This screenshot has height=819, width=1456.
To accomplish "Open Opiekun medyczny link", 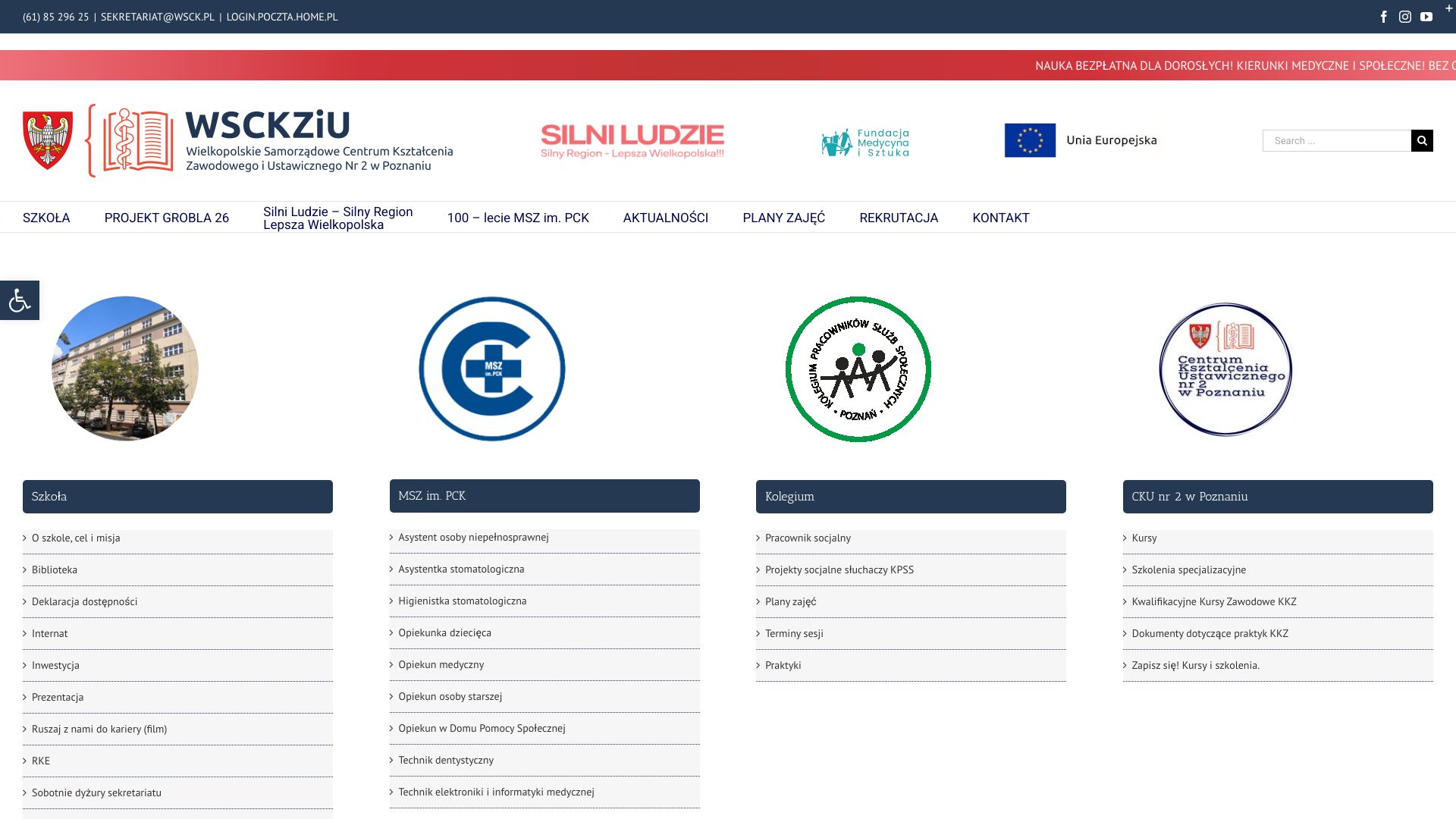I will click(441, 664).
